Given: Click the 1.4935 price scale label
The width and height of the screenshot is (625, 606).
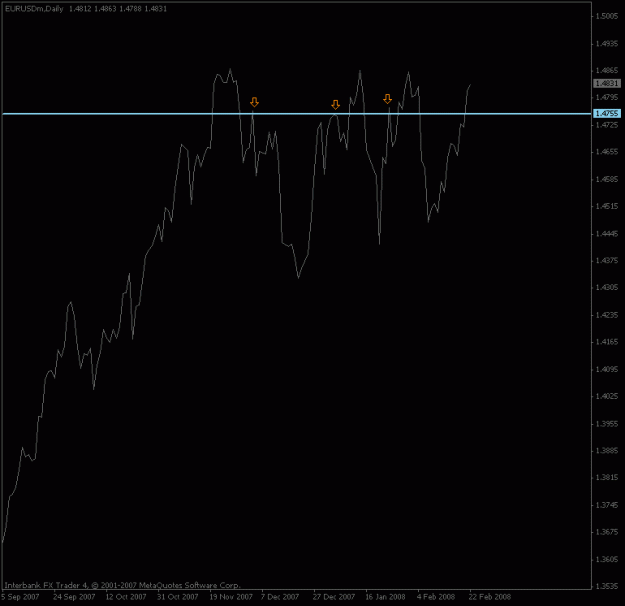Looking at the screenshot, I should 607,43.
